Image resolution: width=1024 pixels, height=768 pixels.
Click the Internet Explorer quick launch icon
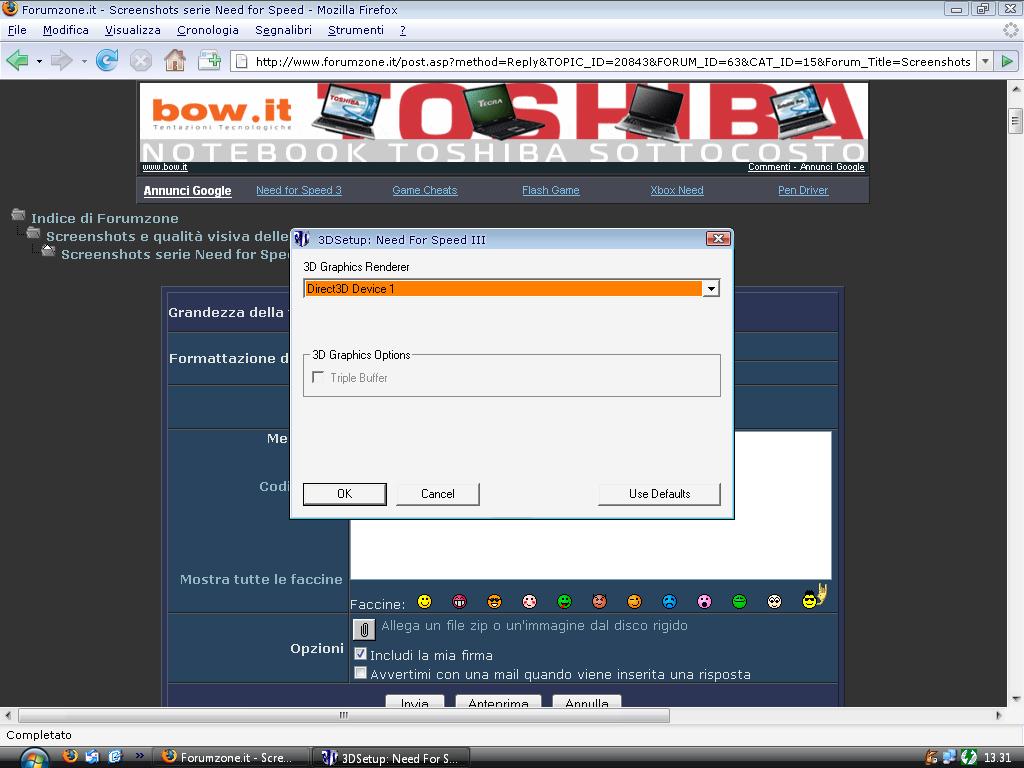116,756
